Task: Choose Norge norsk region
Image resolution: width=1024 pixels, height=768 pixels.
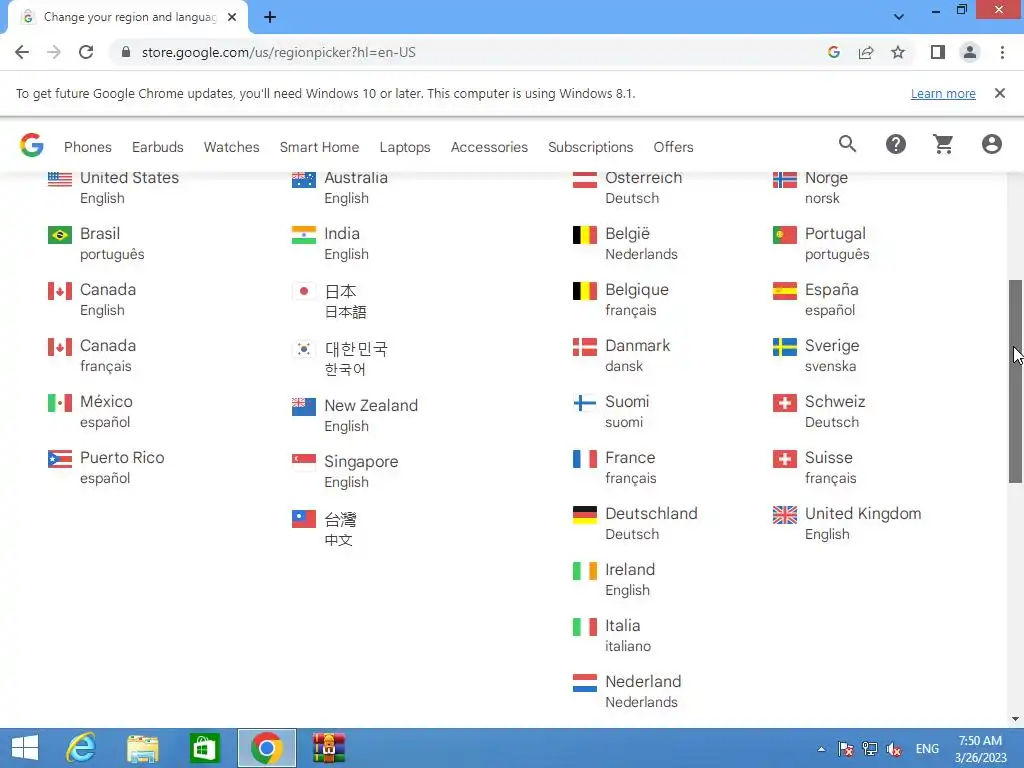Action: (x=810, y=187)
